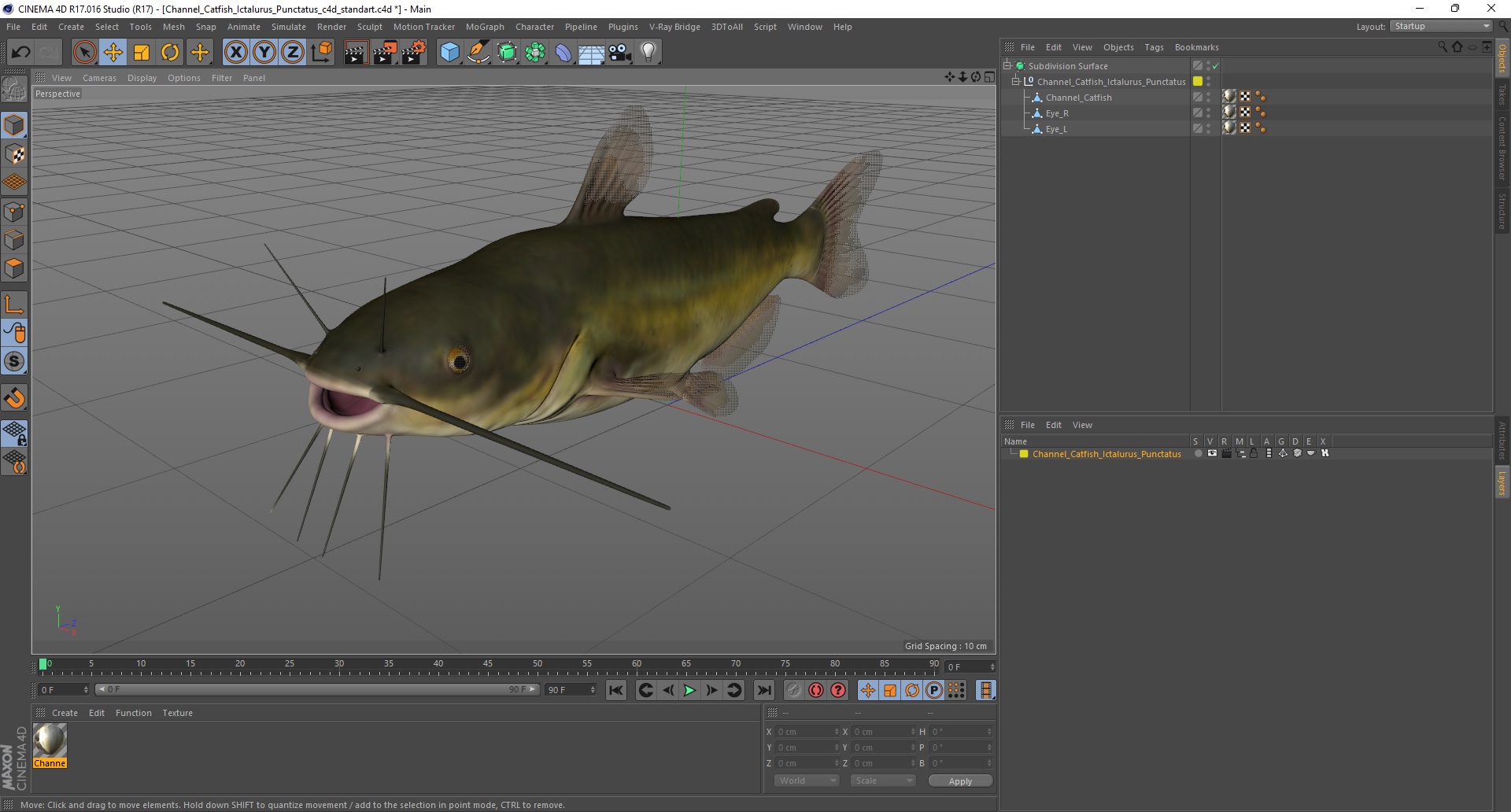Screen dimensions: 1511x812
Task: Step the end frame 90 F spinner
Action: [593, 689]
